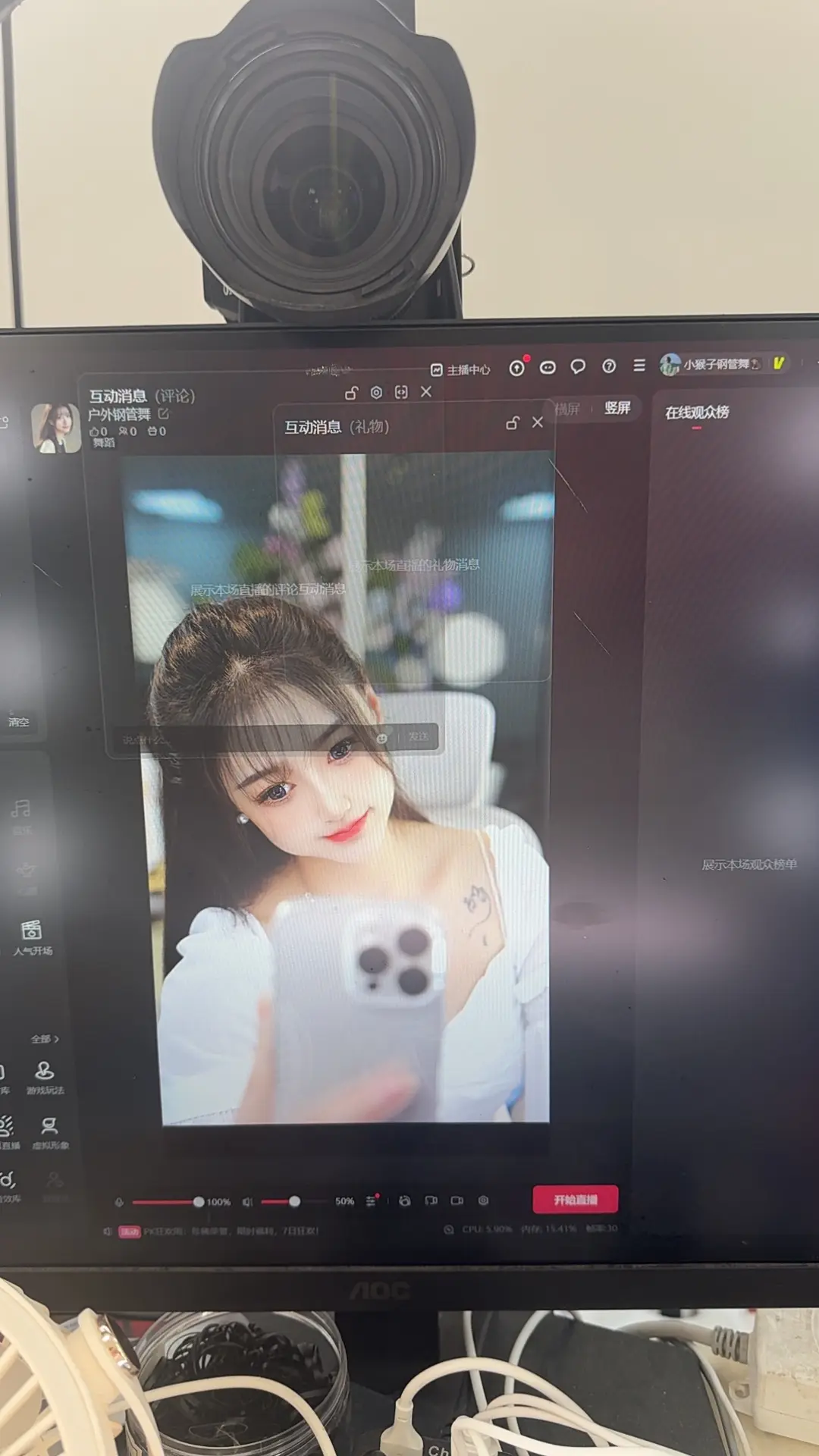Open the 小猴子钢管舞 account profile
This screenshot has height=1456, width=819.
[x=709, y=365]
